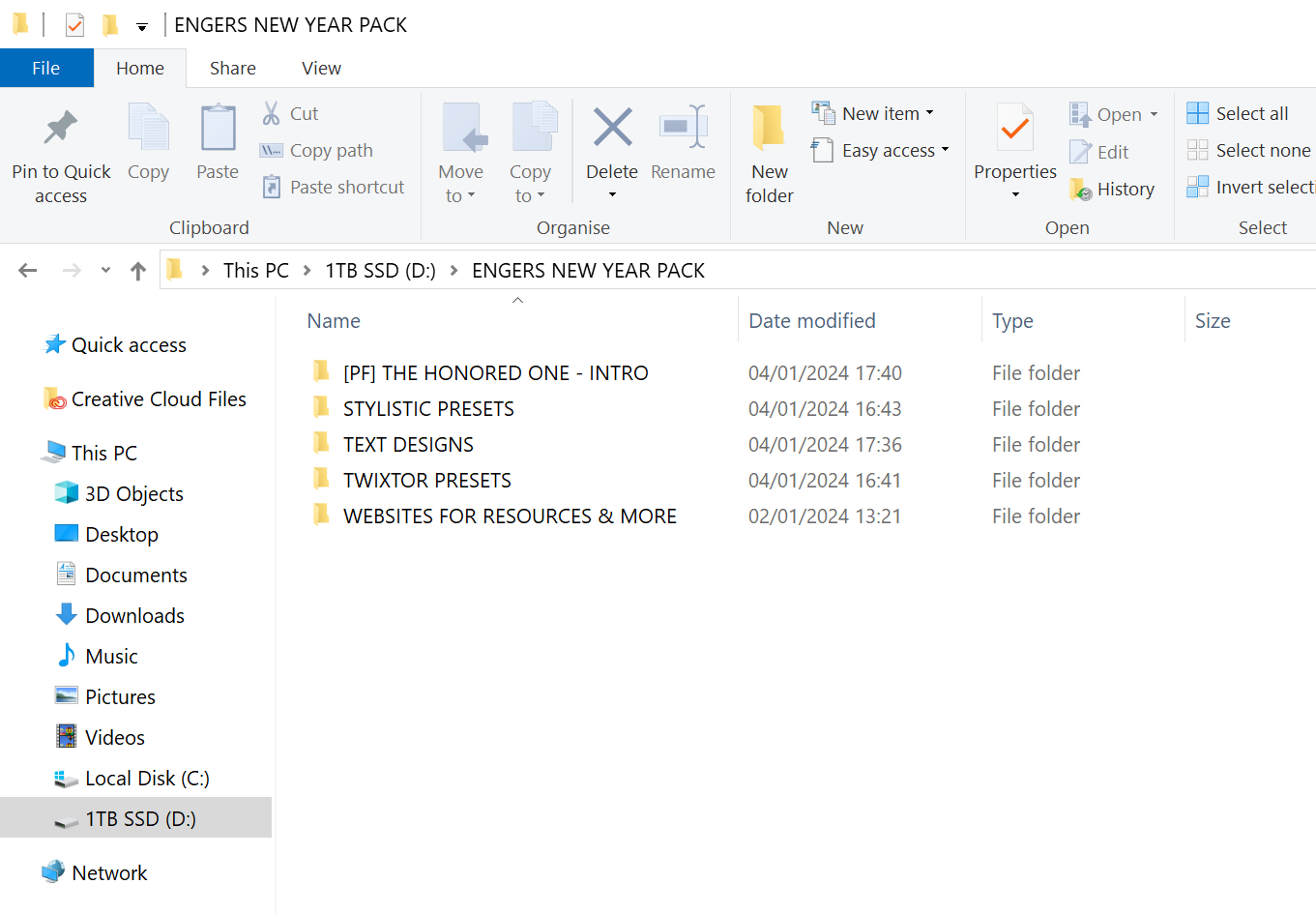Click the Easy access icon
The width and height of the screenshot is (1316, 914).
(823, 150)
